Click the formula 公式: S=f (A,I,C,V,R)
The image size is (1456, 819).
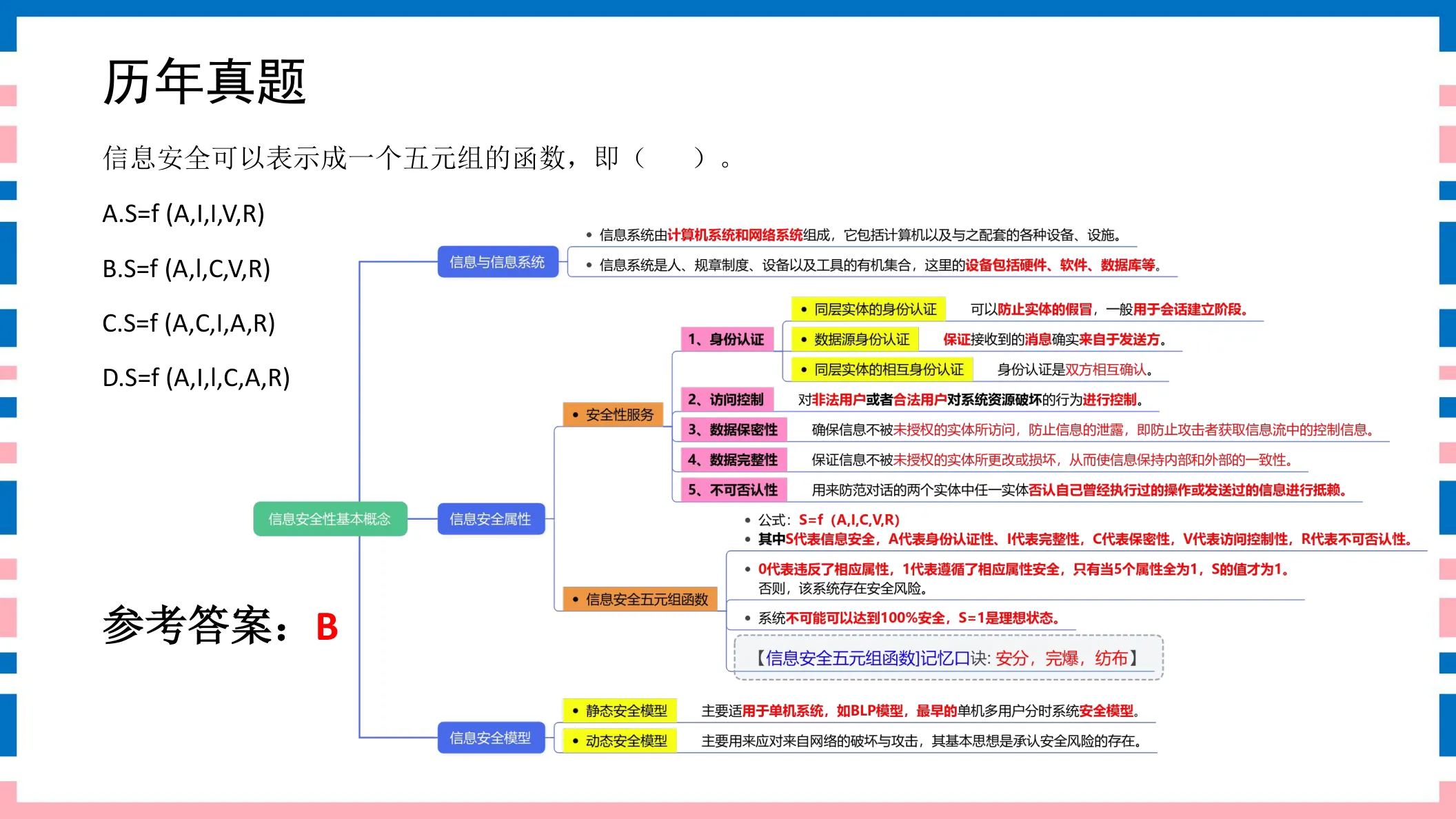click(829, 520)
